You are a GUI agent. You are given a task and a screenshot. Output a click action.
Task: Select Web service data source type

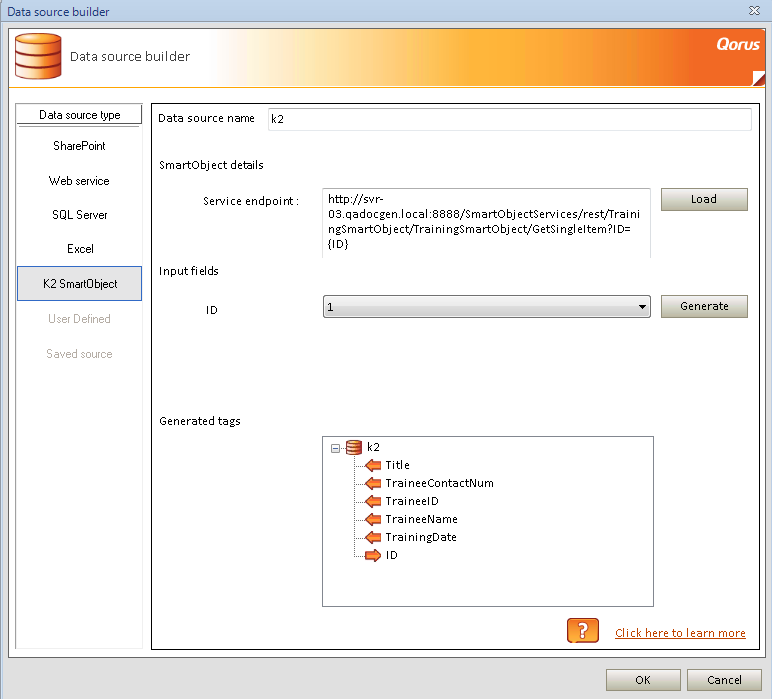[79, 181]
